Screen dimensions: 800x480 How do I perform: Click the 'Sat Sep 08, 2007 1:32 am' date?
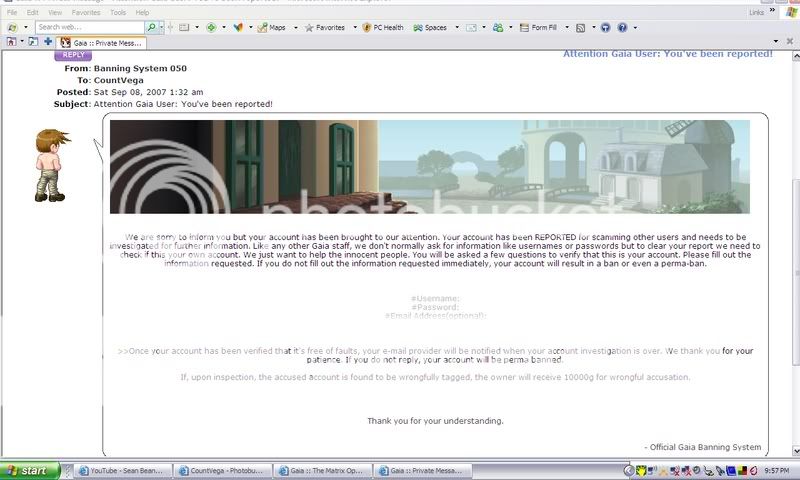[x=148, y=92]
